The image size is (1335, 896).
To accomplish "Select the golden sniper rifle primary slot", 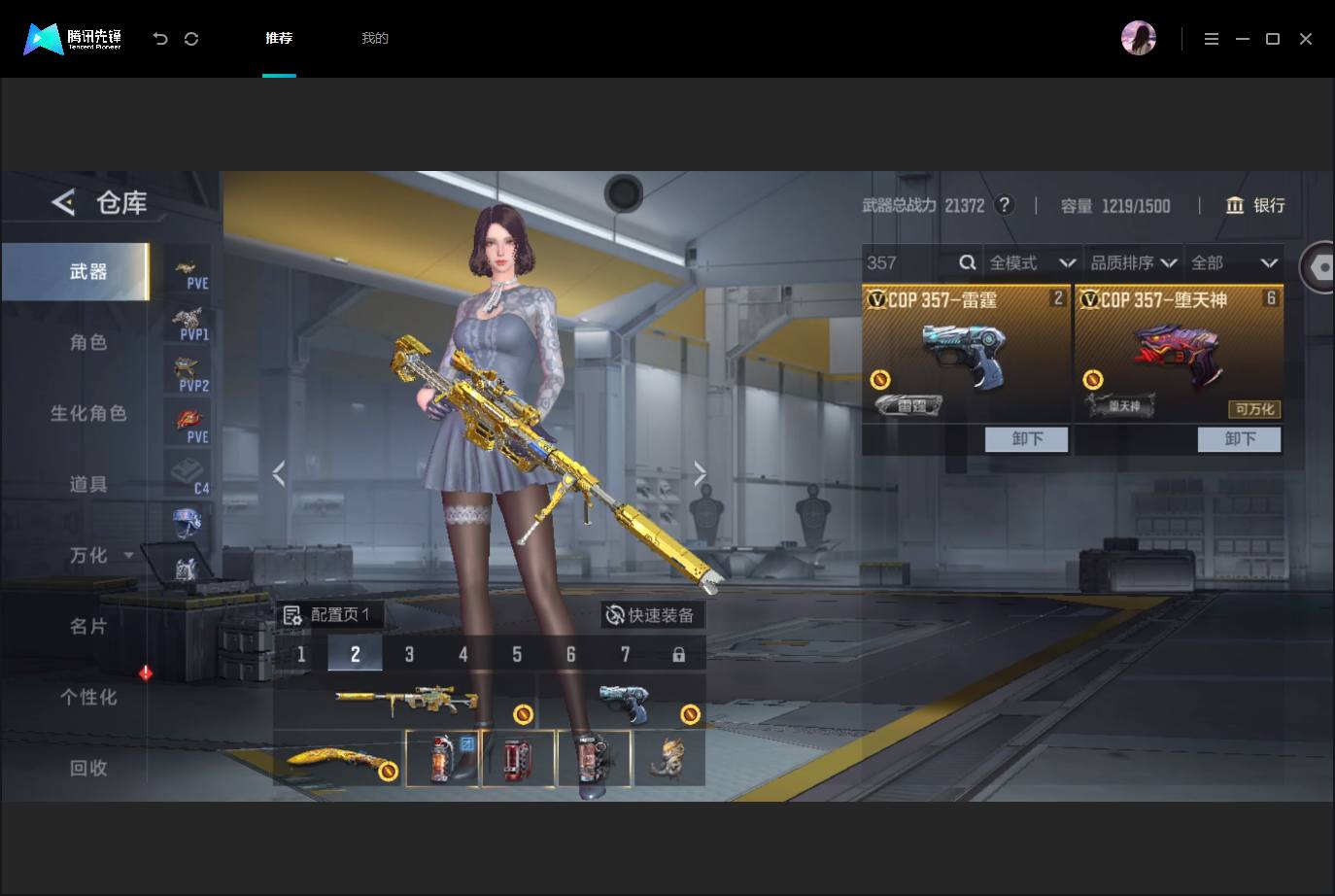I will click(406, 701).
